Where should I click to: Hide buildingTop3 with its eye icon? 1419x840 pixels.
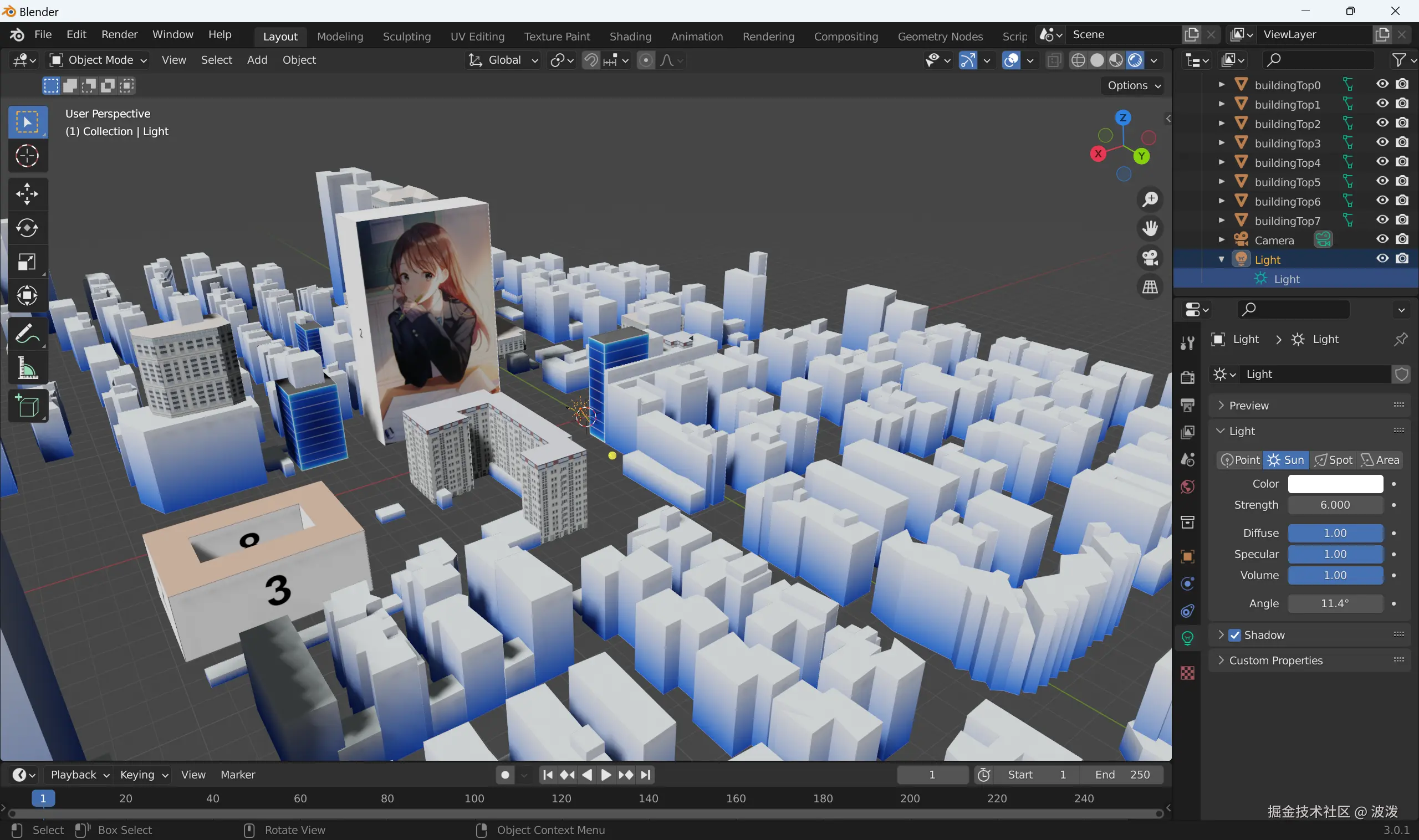[x=1382, y=142]
